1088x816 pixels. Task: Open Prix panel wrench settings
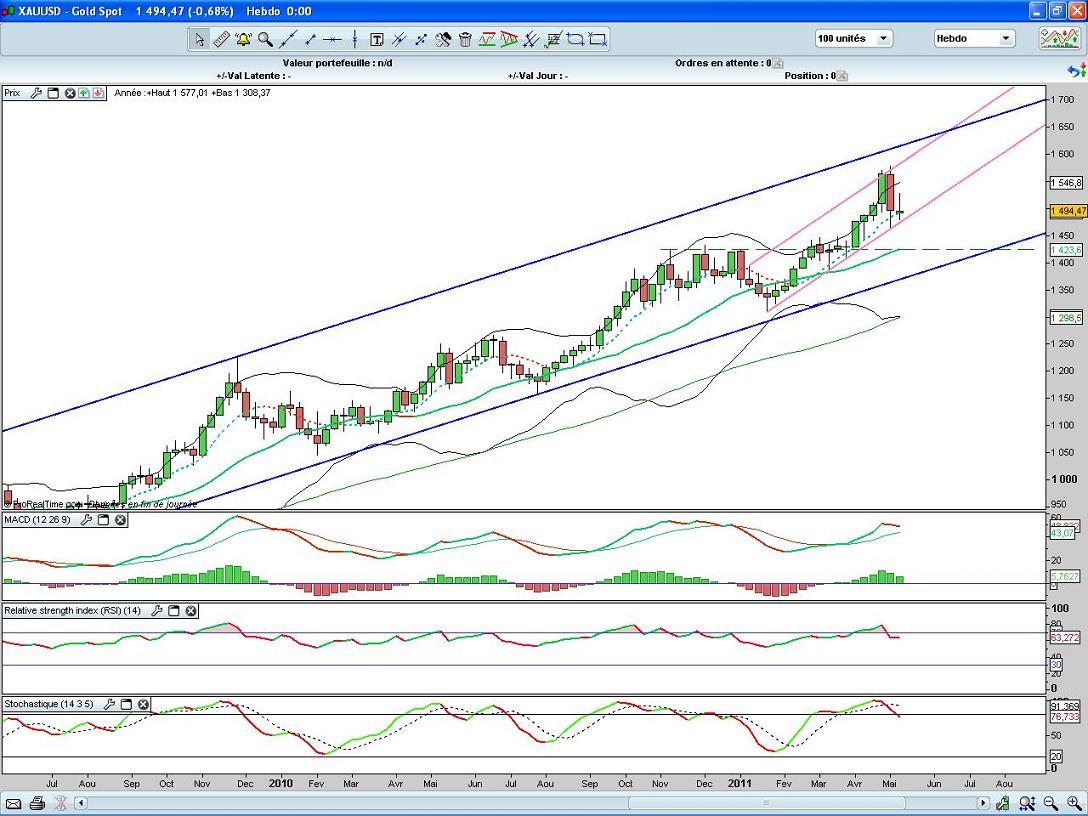(x=37, y=93)
